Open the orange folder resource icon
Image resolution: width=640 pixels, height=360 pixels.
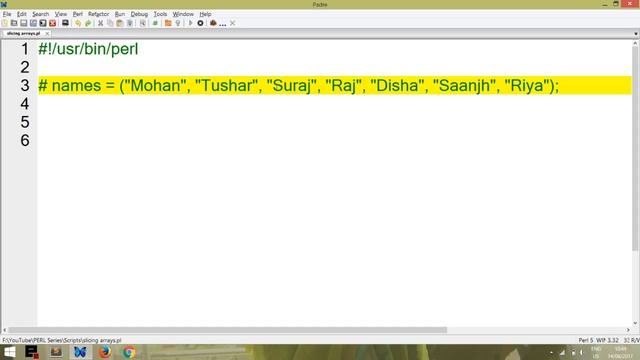coord(168,23)
